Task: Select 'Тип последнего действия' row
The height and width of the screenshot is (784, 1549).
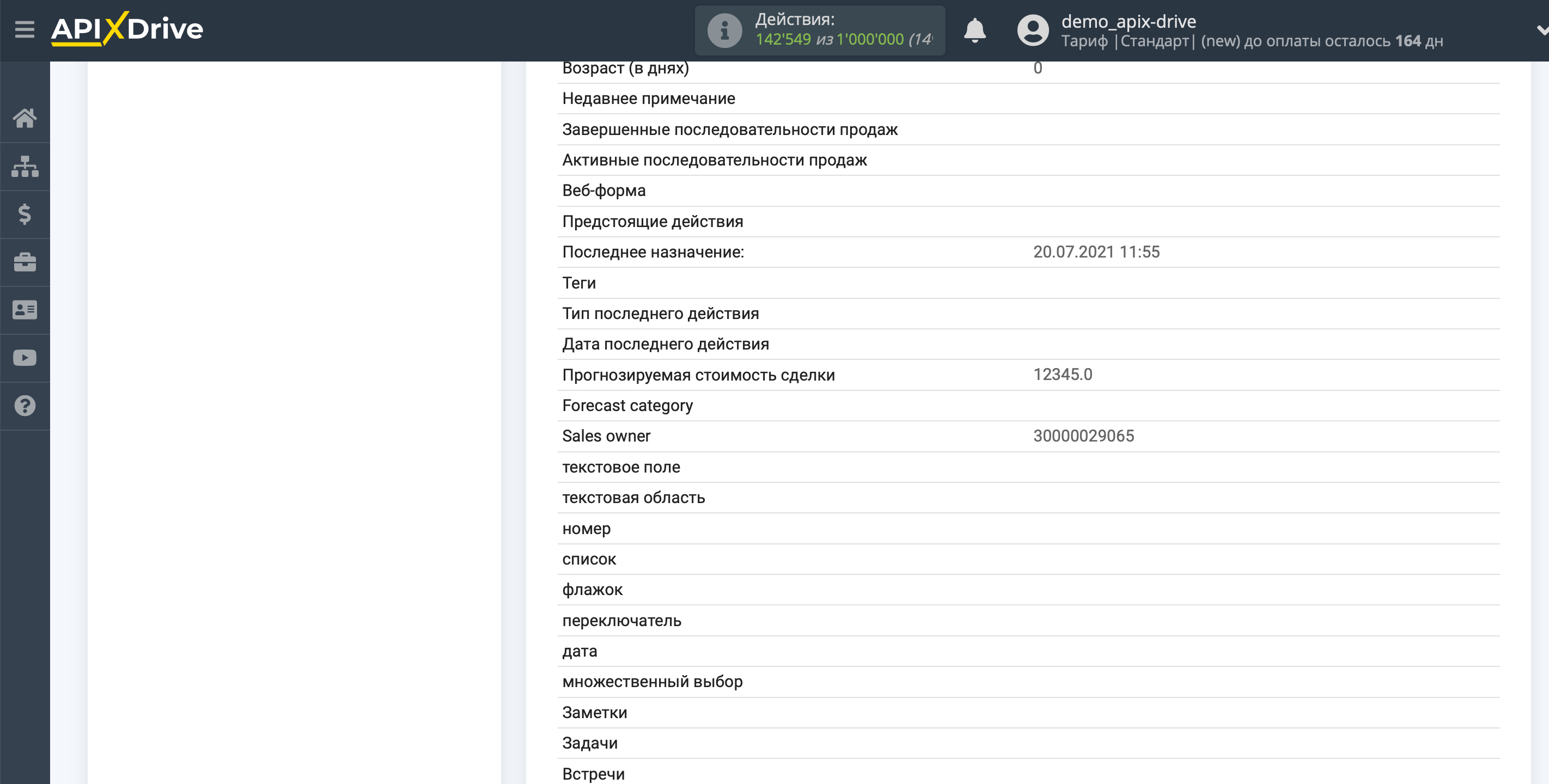Action: 1028,313
